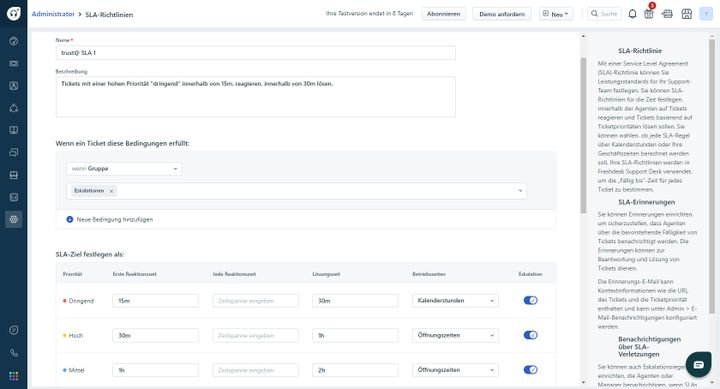
Task: Click the main page vertical scrollbar
Action: click(x=584, y=135)
